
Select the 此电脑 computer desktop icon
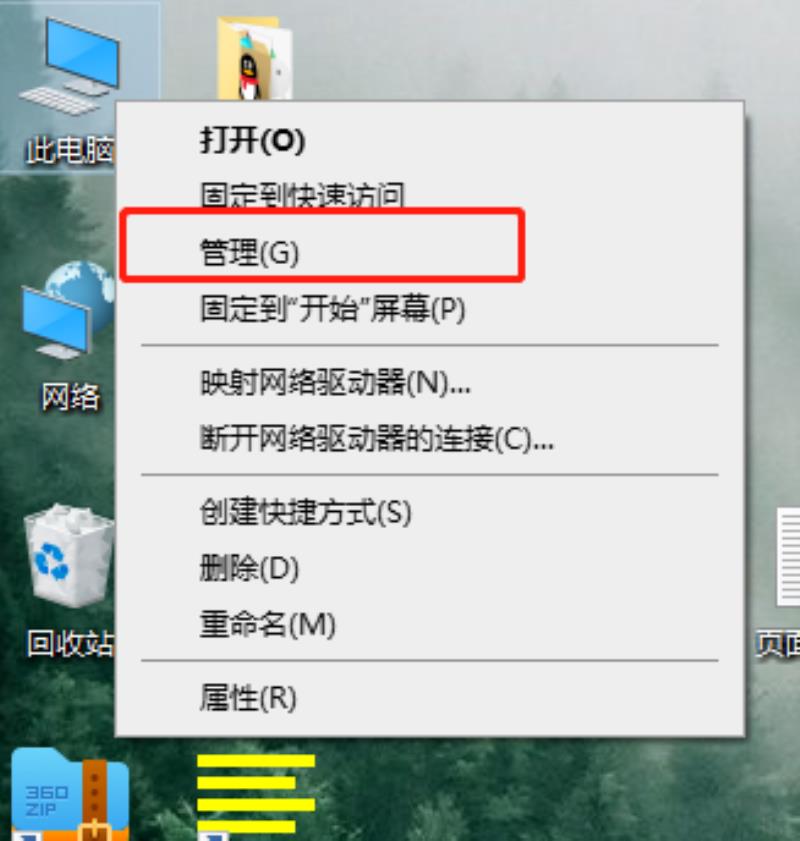point(70,65)
